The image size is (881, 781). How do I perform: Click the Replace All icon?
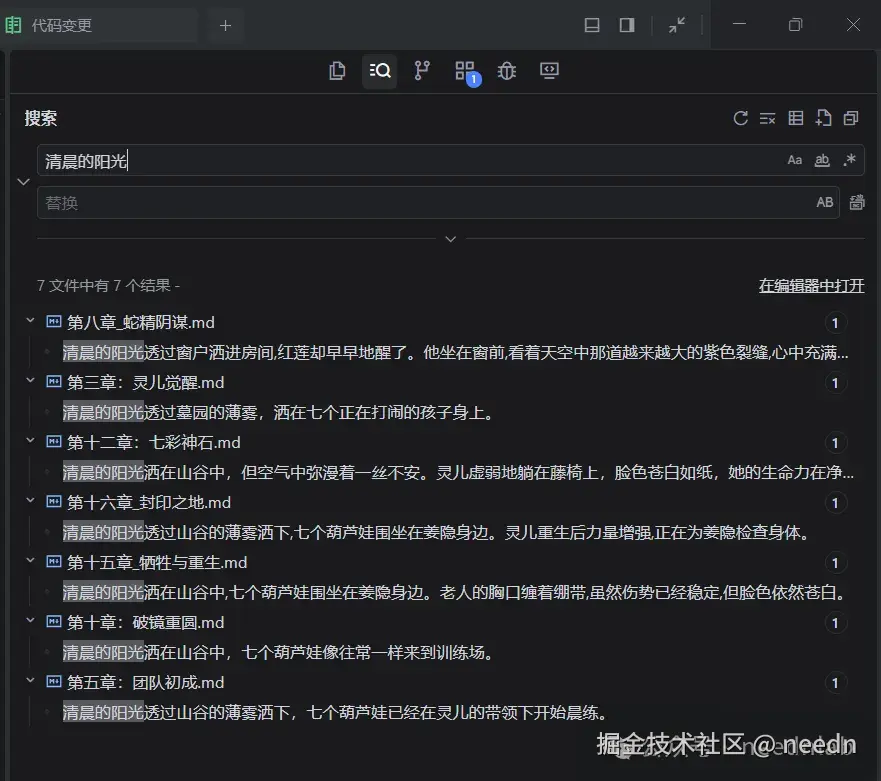point(857,202)
